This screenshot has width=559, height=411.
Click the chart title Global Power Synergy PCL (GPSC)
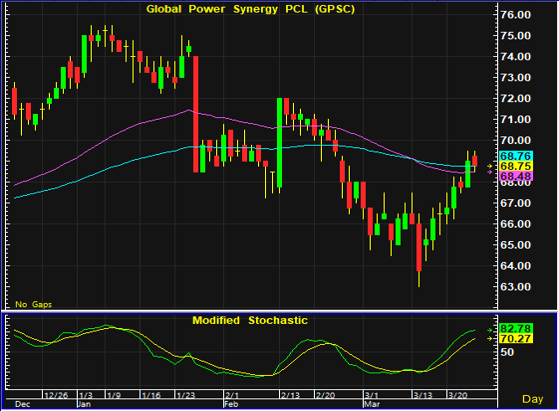coord(250,9)
